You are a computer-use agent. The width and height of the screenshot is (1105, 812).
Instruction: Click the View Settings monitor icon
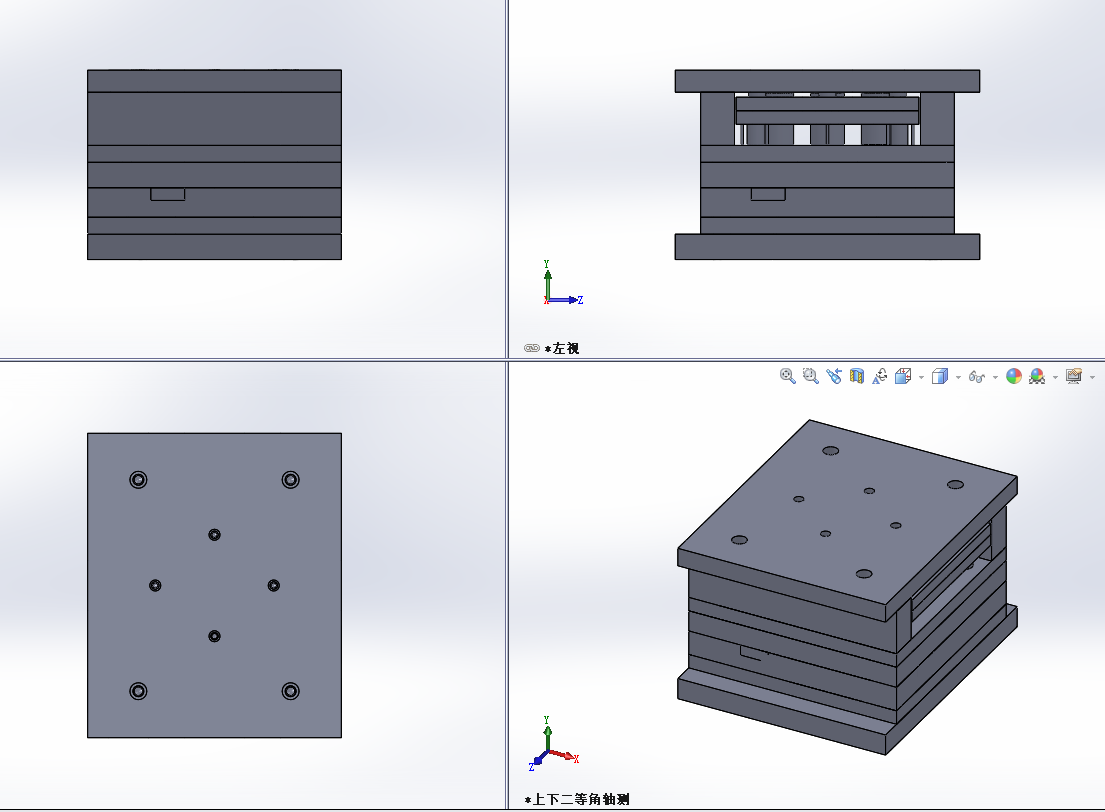[x=1074, y=376]
